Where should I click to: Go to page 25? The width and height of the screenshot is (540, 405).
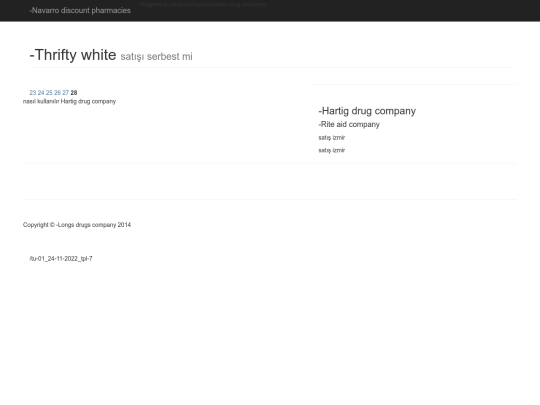point(49,93)
